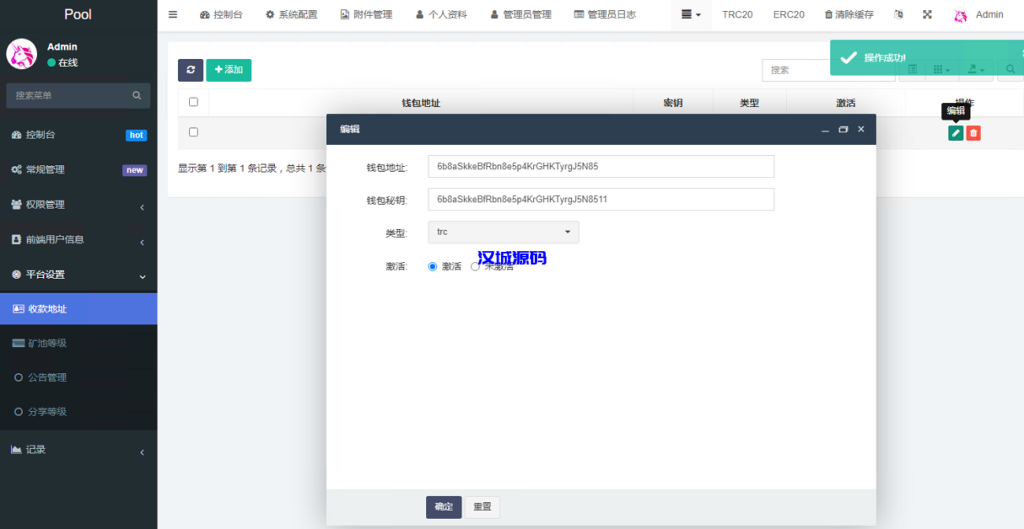The height and width of the screenshot is (529, 1024).
Task: Open 控制台 in the sidebar
Action: (x=78, y=135)
